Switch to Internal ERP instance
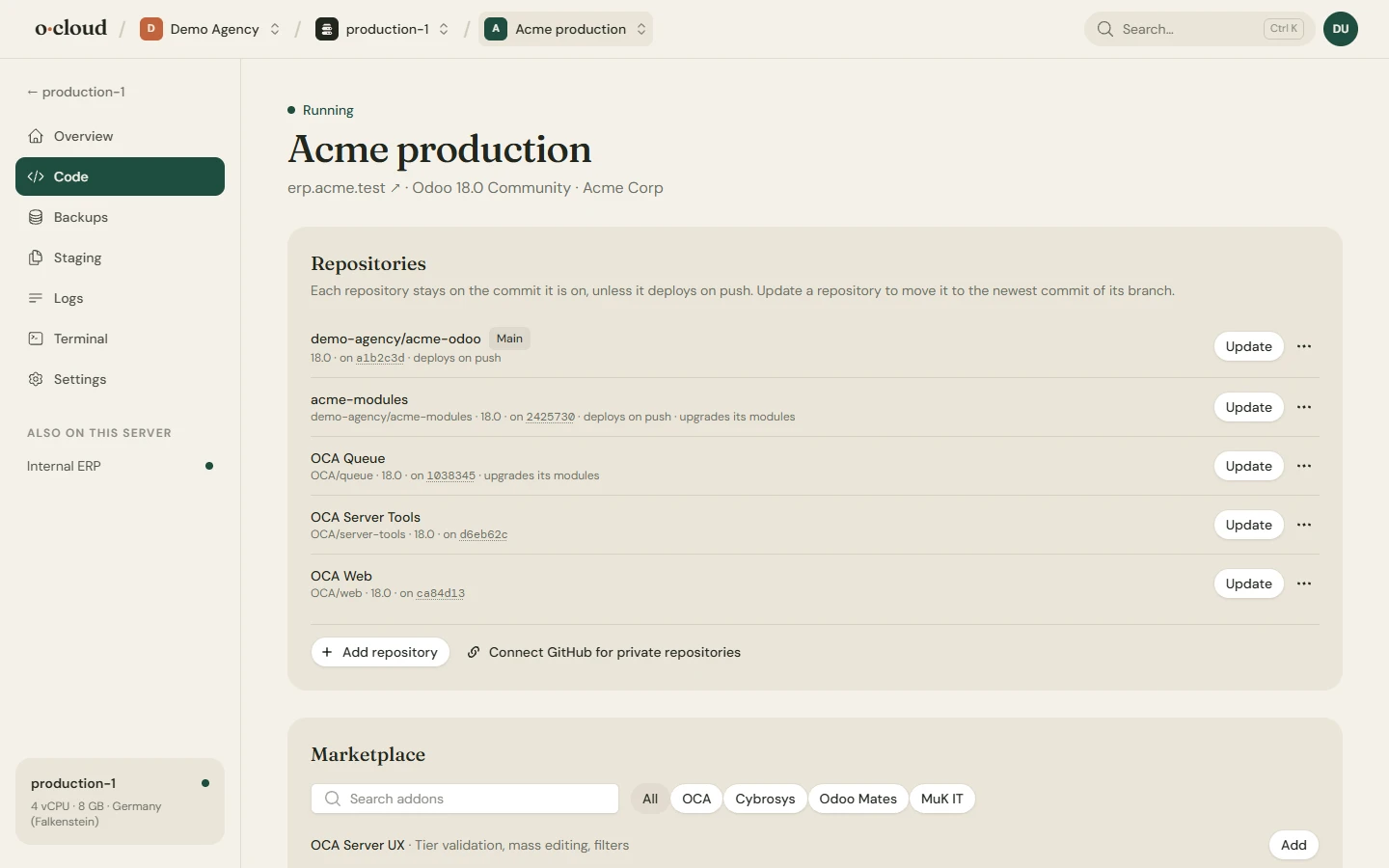1389x868 pixels. (x=120, y=466)
